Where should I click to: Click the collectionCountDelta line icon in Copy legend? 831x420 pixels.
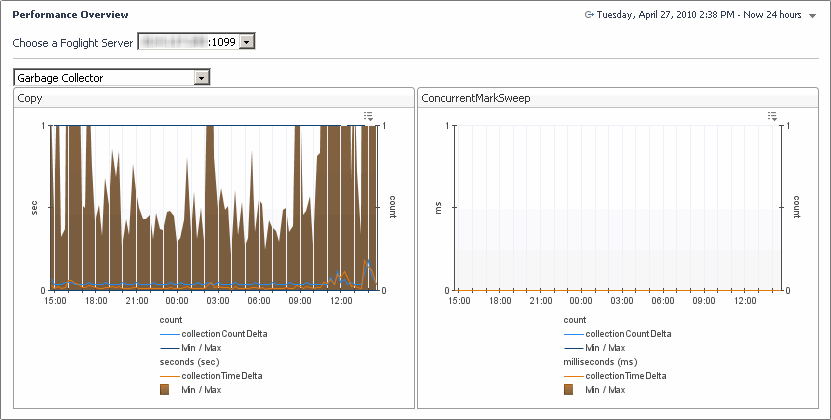[x=168, y=333]
